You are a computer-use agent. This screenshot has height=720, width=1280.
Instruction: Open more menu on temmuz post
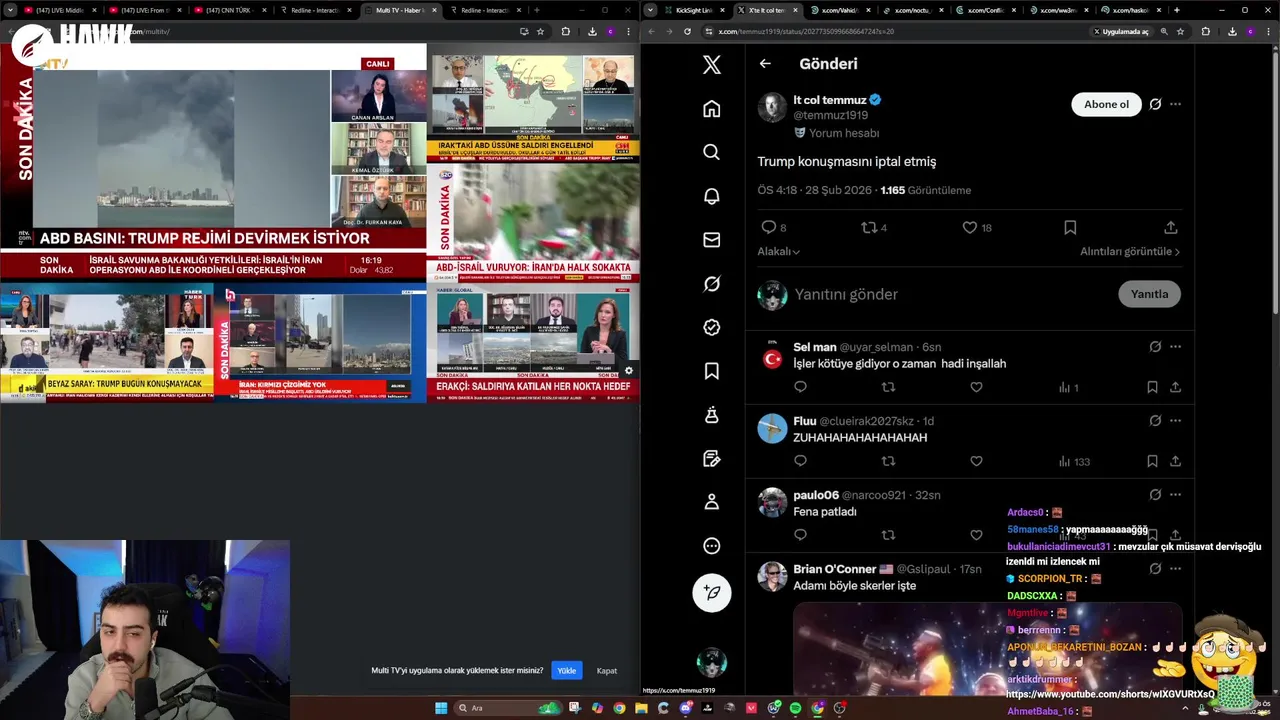[x=1175, y=104]
